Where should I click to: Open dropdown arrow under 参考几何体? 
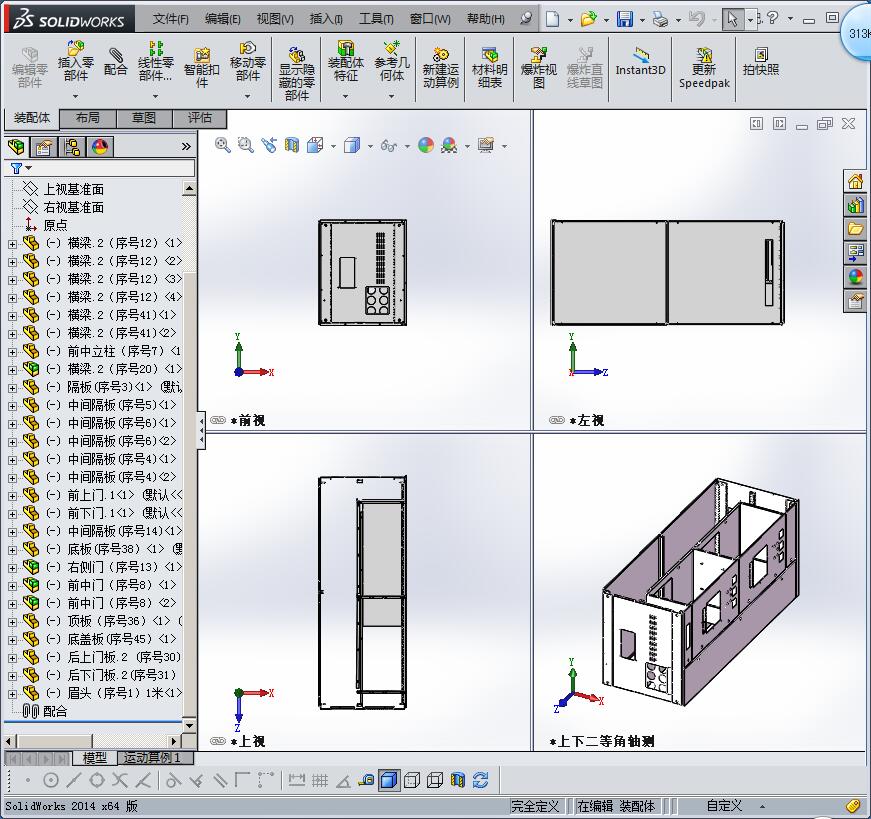pyautogui.click(x=392, y=96)
